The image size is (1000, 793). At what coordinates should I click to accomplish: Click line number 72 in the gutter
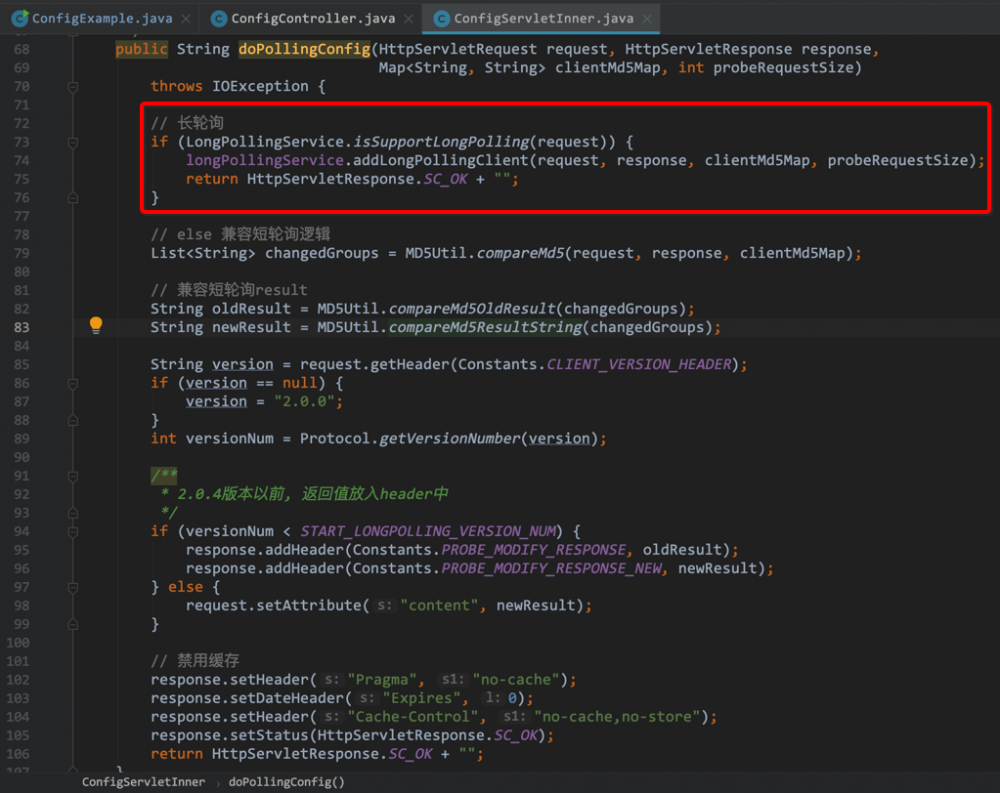point(22,123)
